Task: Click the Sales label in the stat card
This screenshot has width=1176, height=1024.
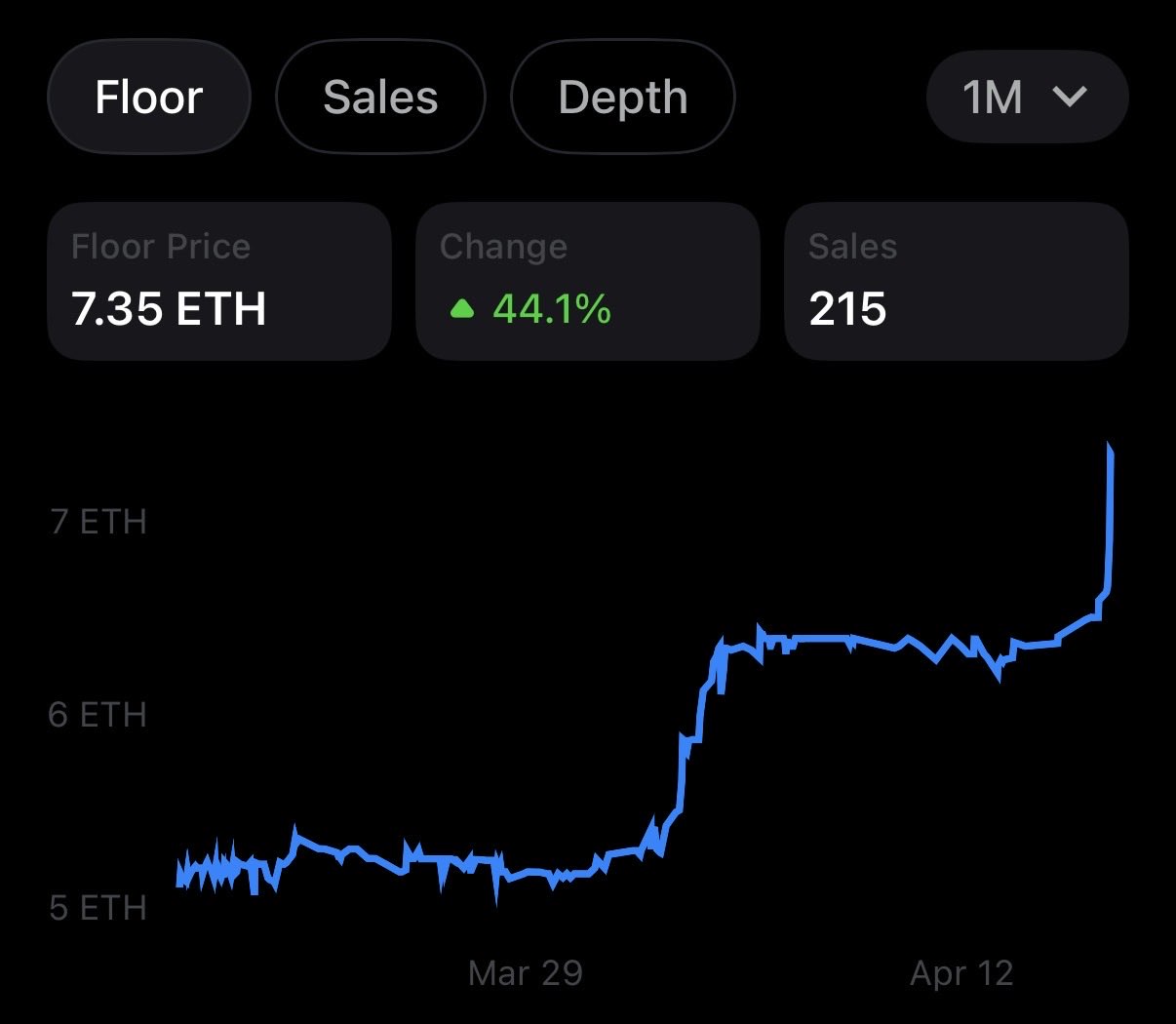Action: [x=852, y=247]
